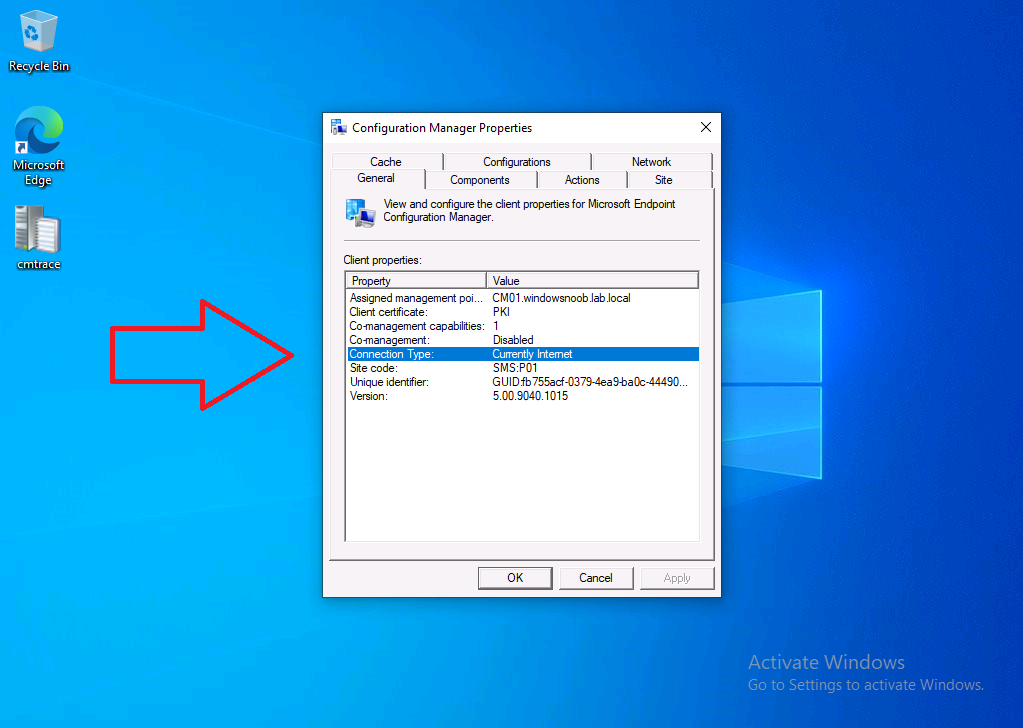1023x728 pixels.
Task: Select the Version row
Action: click(x=523, y=396)
